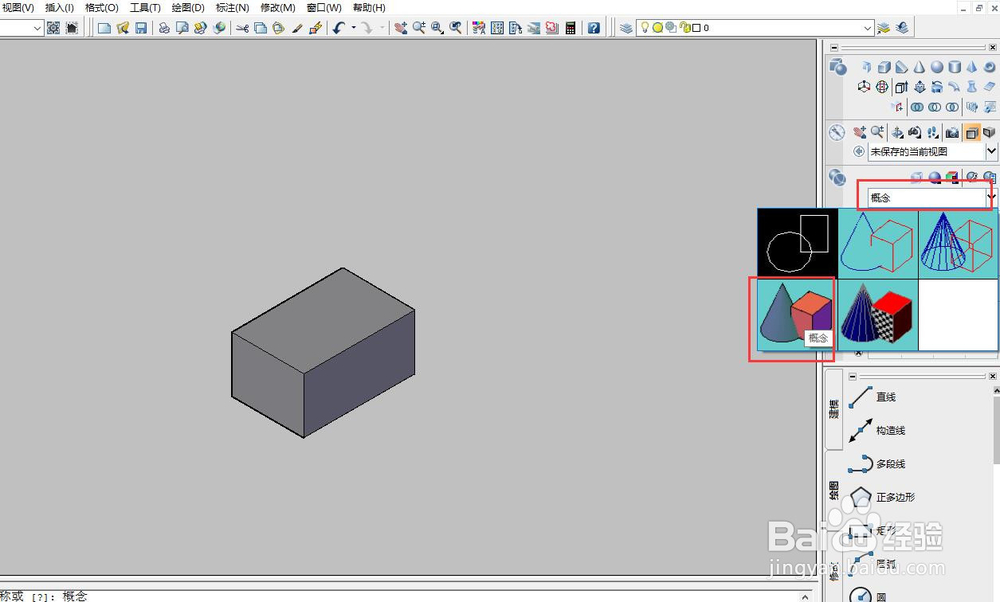Viewport: 1000px width, 602px height.
Task: Choose the 概念 conceptual style thumbnail
Action: (797, 314)
